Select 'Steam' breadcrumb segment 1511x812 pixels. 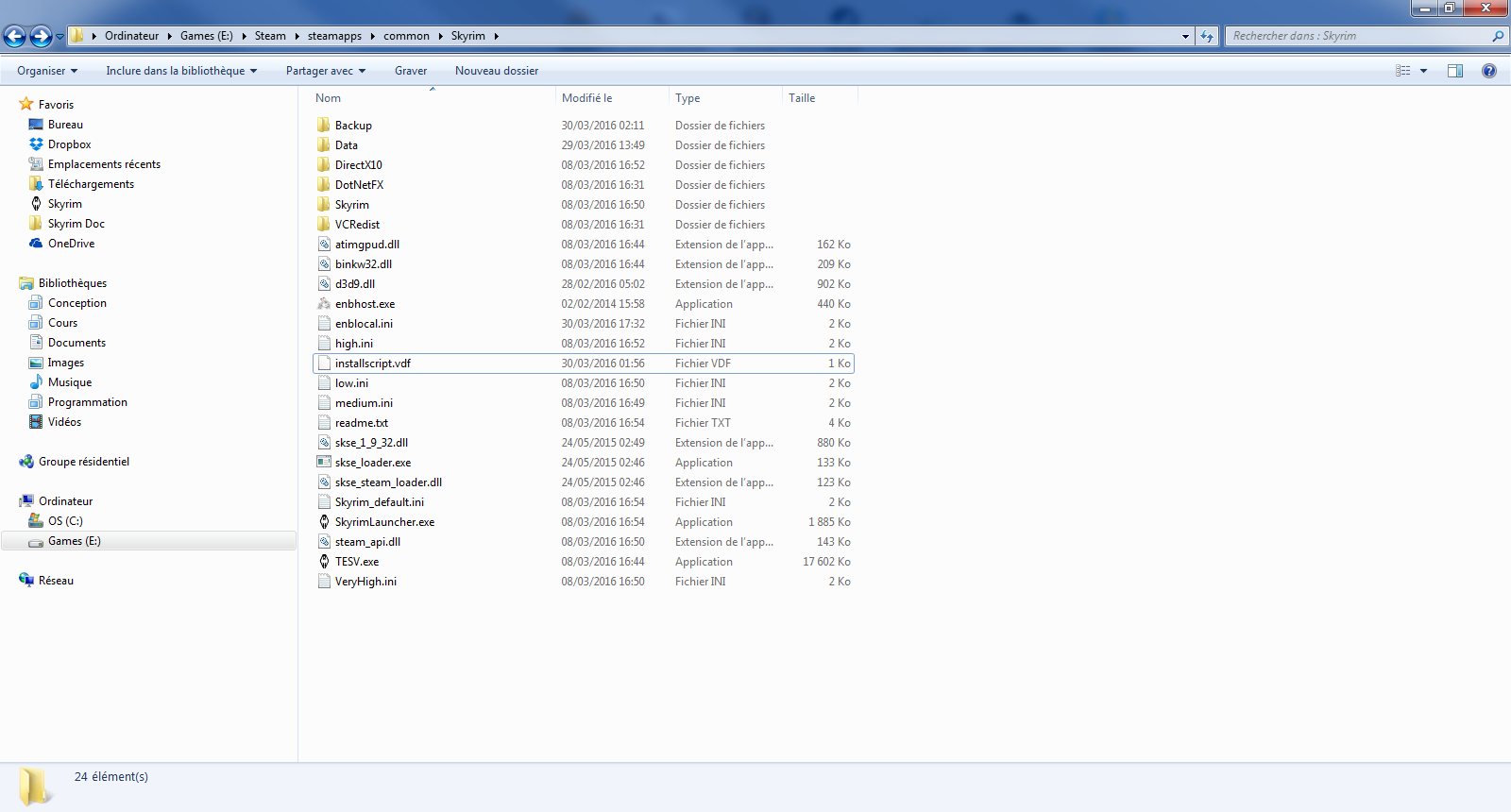[x=270, y=36]
